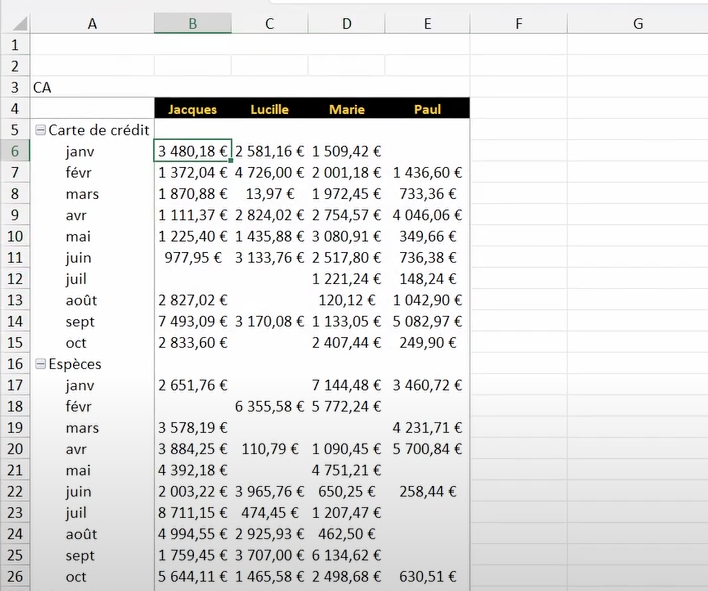Select cell with 6 134,62 €
The image size is (708, 591).
coord(347,555)
